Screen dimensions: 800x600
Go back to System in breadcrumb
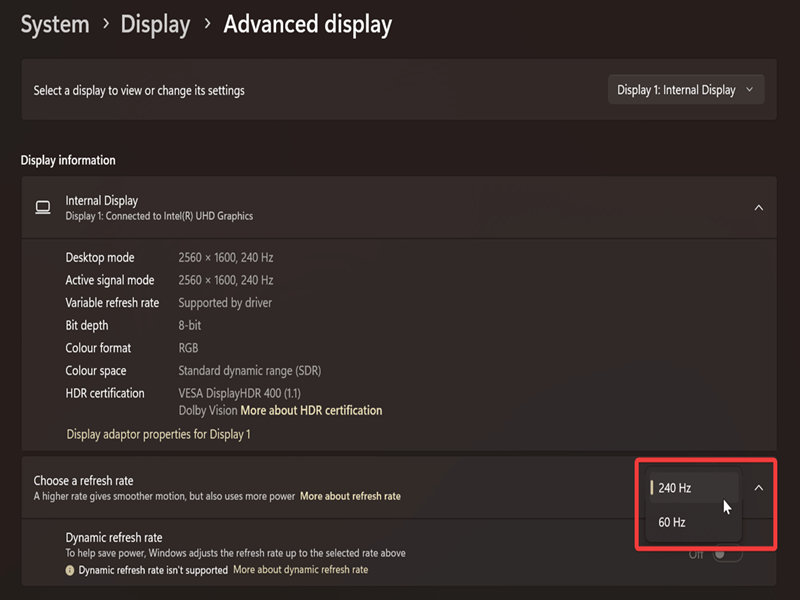tap(55, 24)
